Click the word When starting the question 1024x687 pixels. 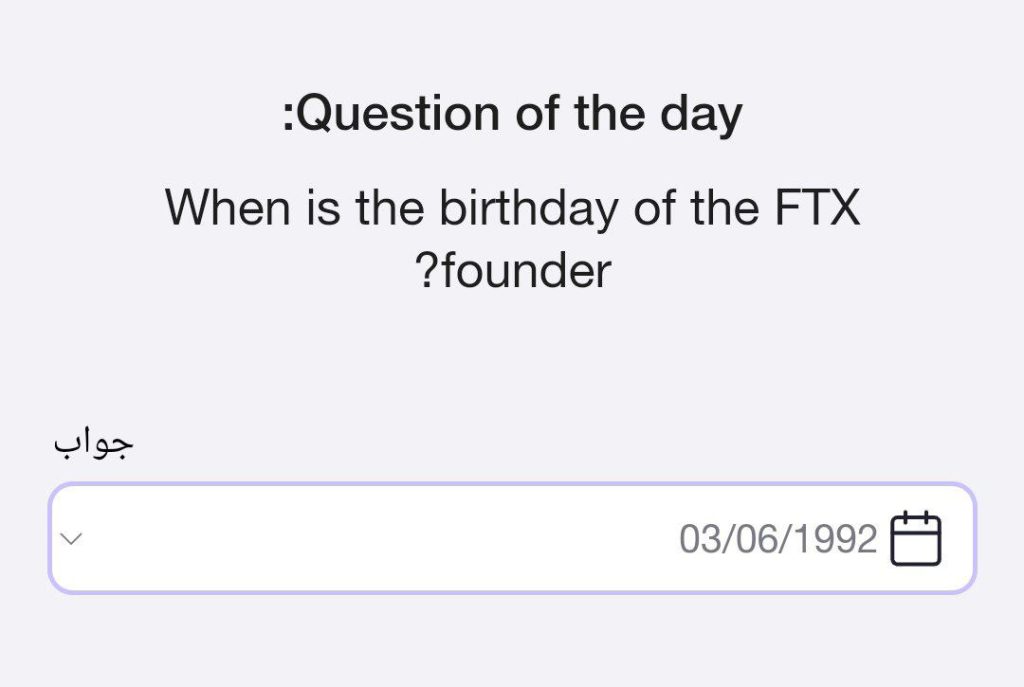click(x=228, y=208)
